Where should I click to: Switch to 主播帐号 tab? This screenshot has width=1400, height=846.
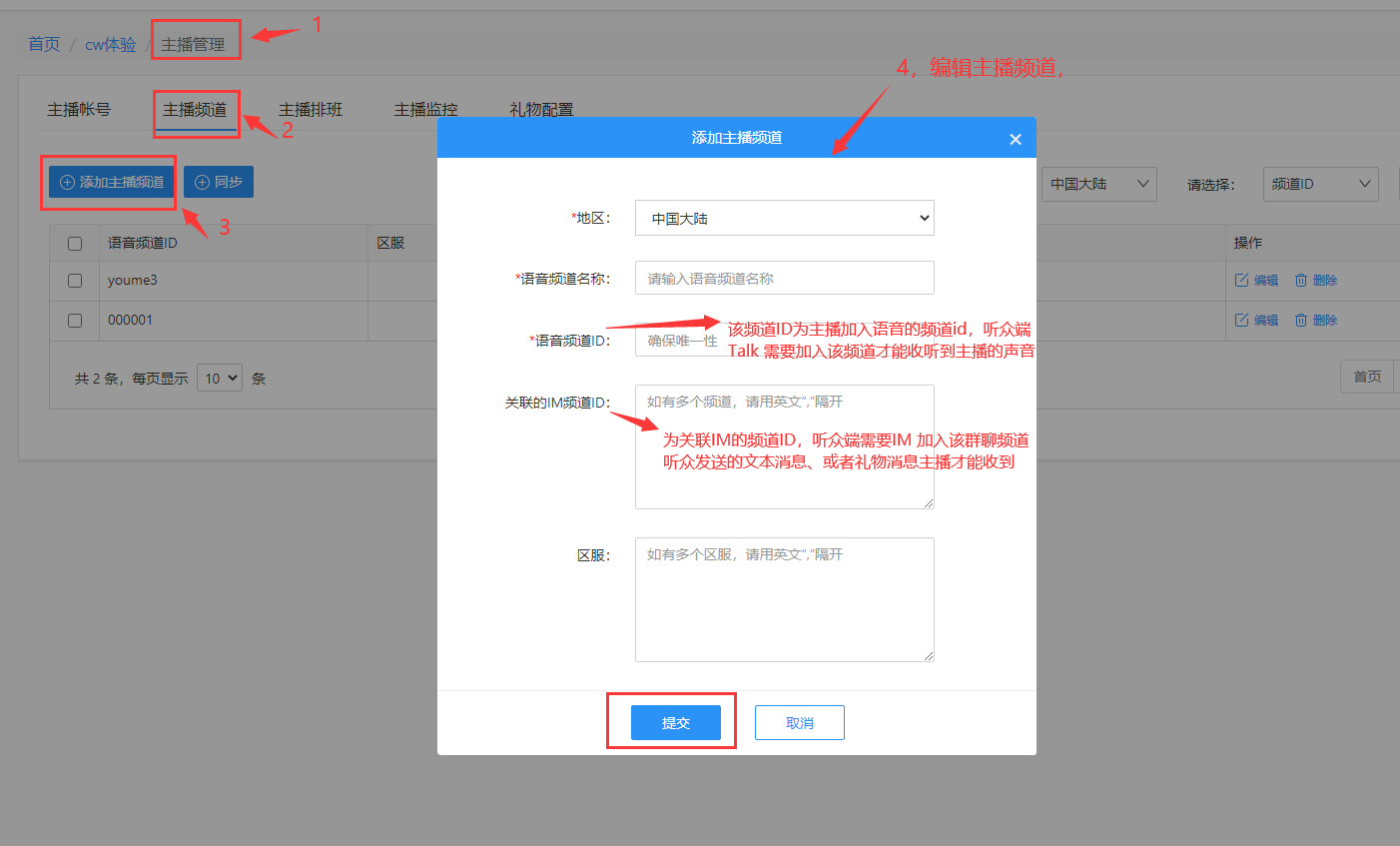click(x=79, y=110)
